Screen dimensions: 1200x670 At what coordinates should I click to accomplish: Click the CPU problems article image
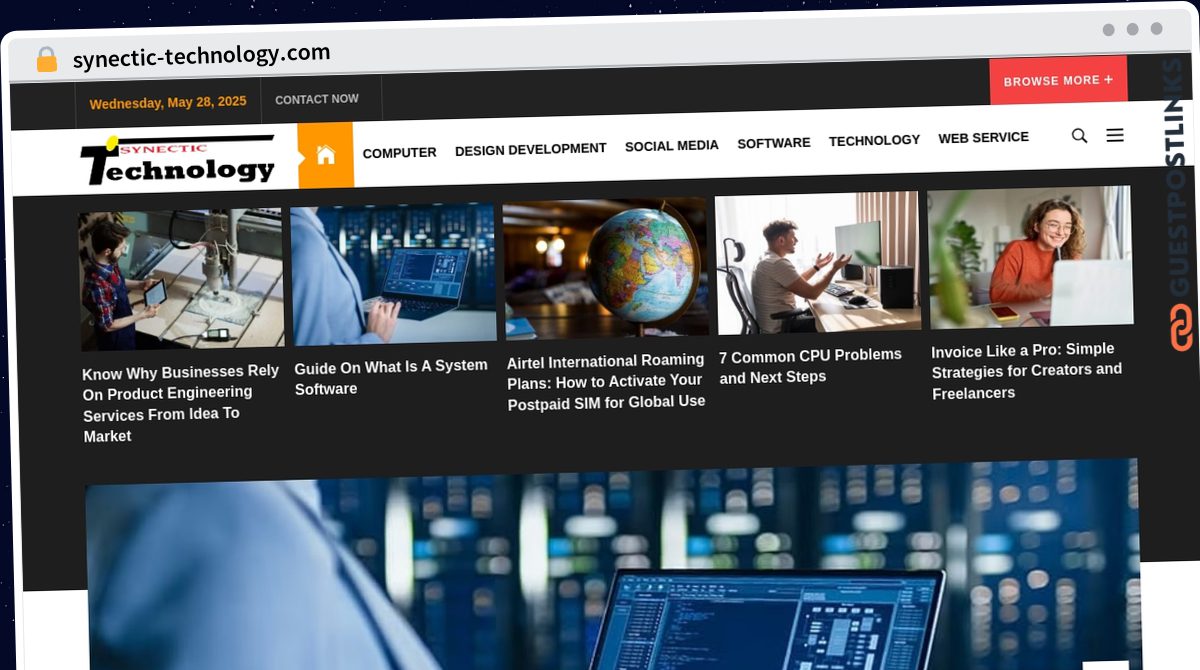tap(818, 262)
